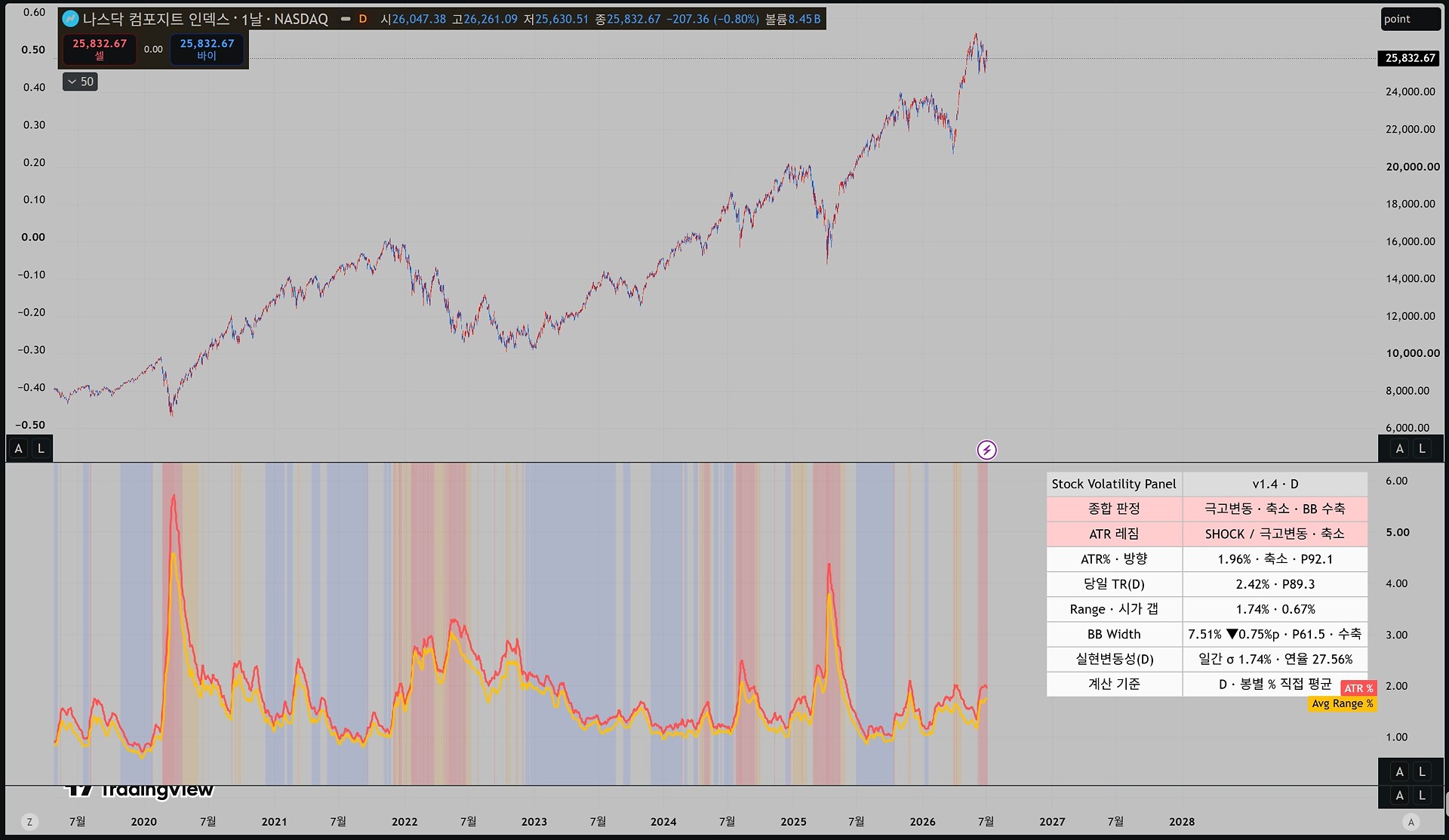Click the dash status icon beside NASDAQ title

click(x=346, y=19)
